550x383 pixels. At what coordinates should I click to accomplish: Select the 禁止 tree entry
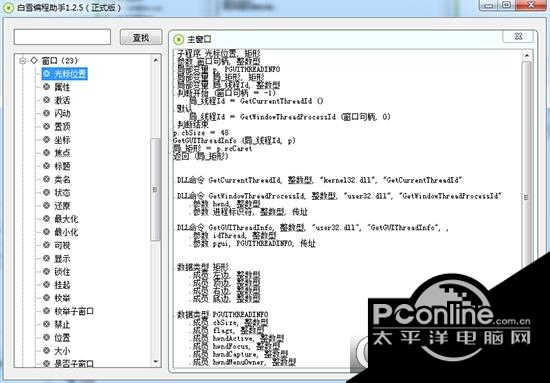tap(62, 324)
